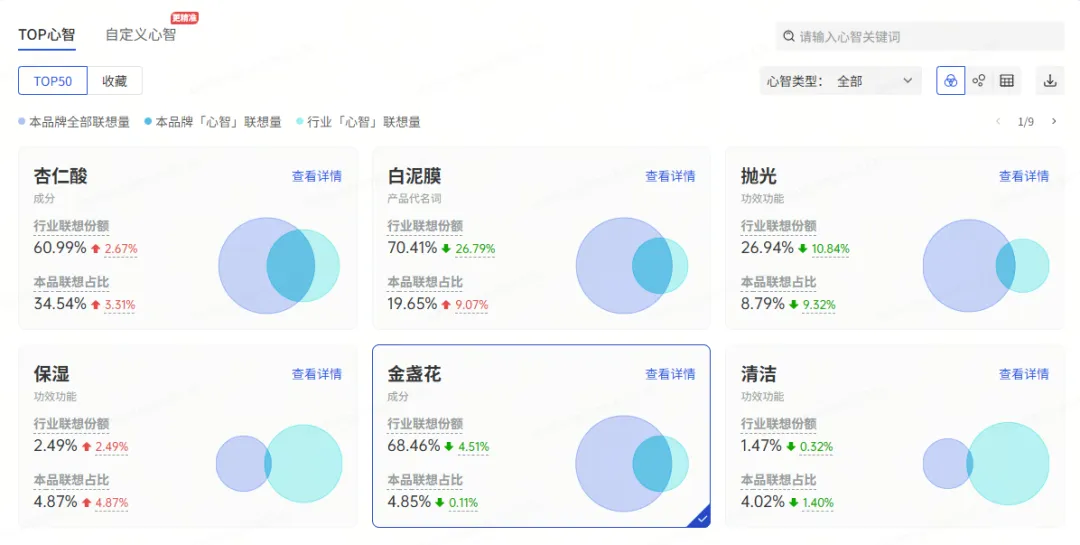
Task: Select the TOP50 filter button
Action: tap(53, 81)
